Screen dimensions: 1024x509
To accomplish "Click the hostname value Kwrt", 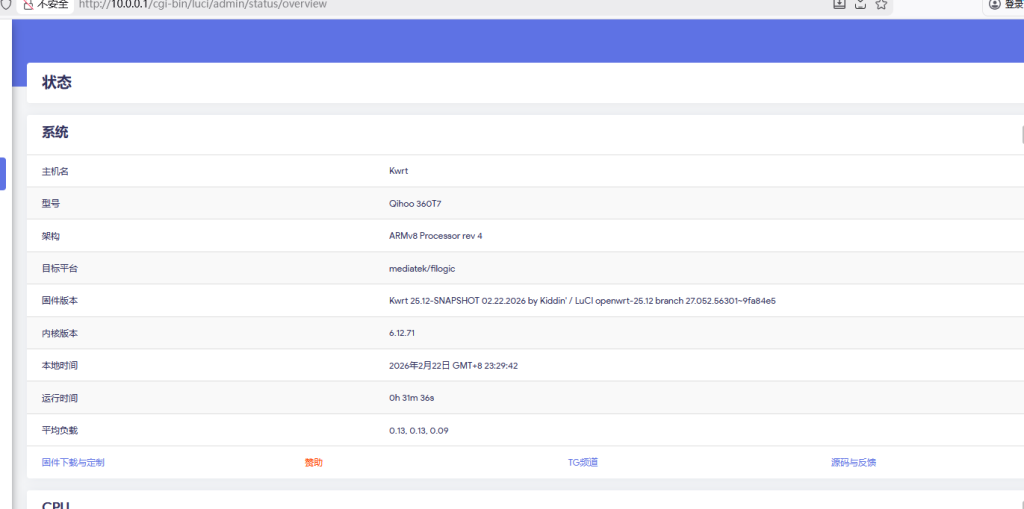I will (x=398, y=171).
